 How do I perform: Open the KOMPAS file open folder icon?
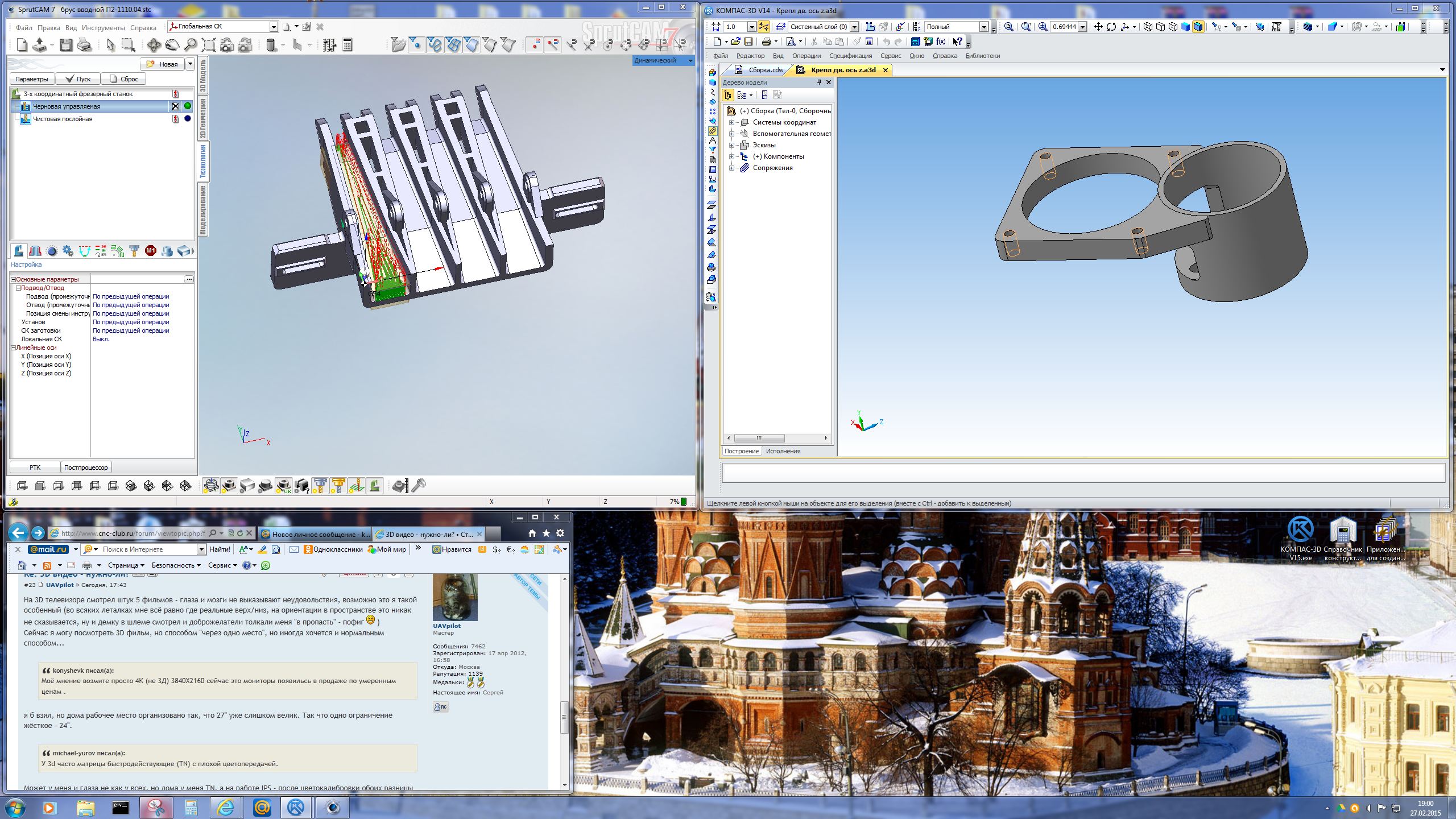click(735, 42)
